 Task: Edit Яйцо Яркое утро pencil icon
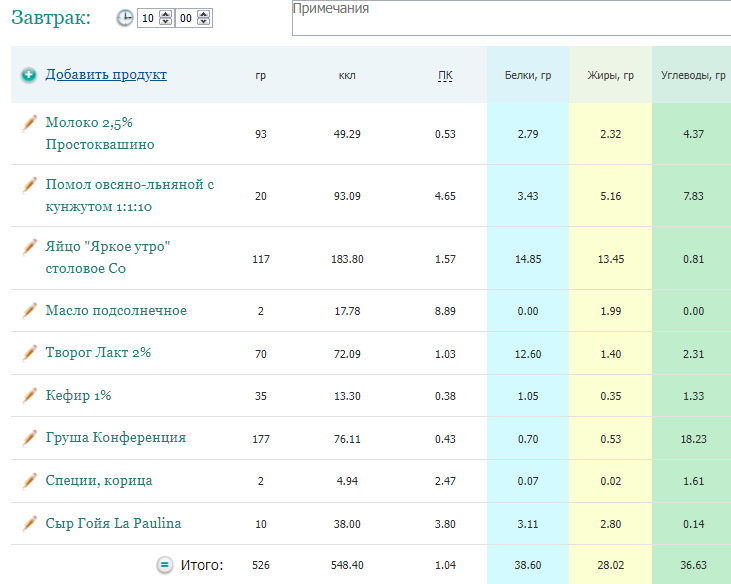pos(29,247)
